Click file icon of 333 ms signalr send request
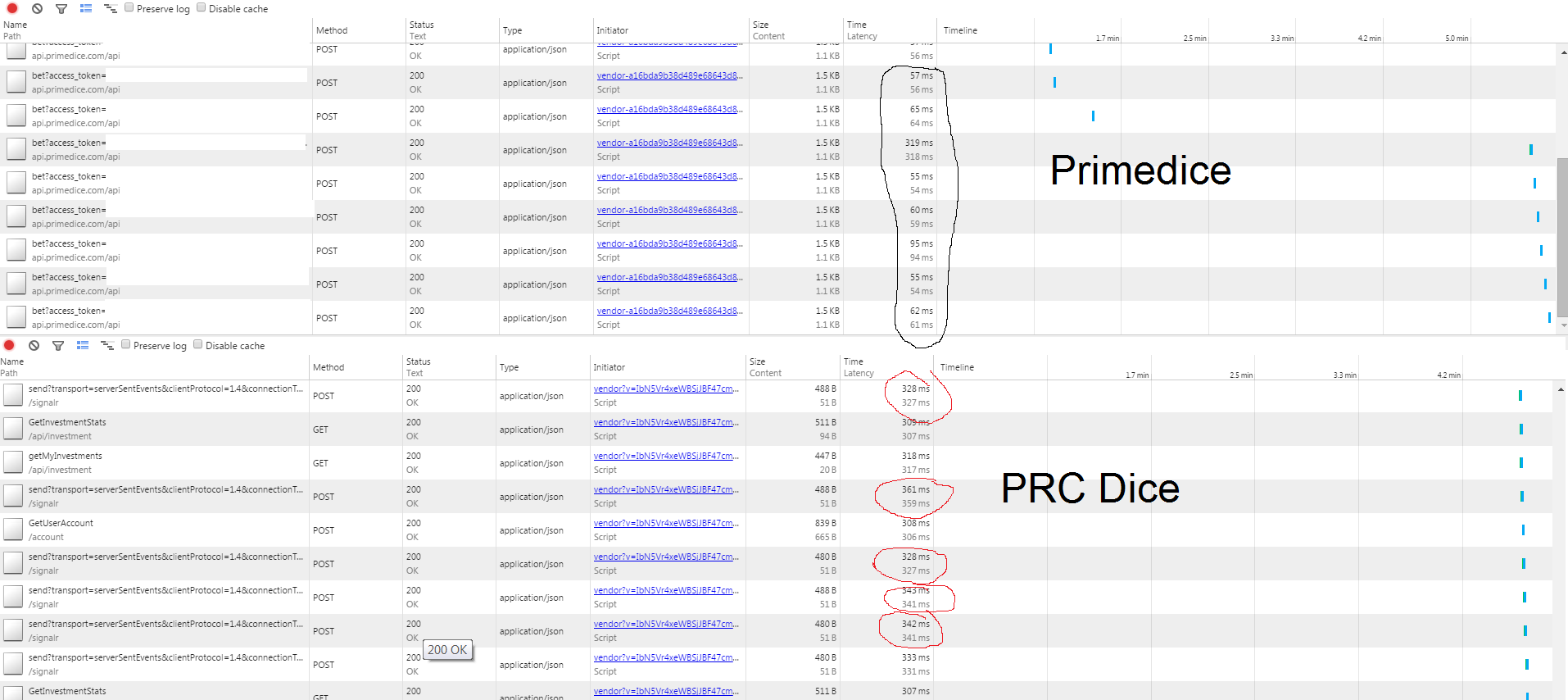 (x=13, y=664)
